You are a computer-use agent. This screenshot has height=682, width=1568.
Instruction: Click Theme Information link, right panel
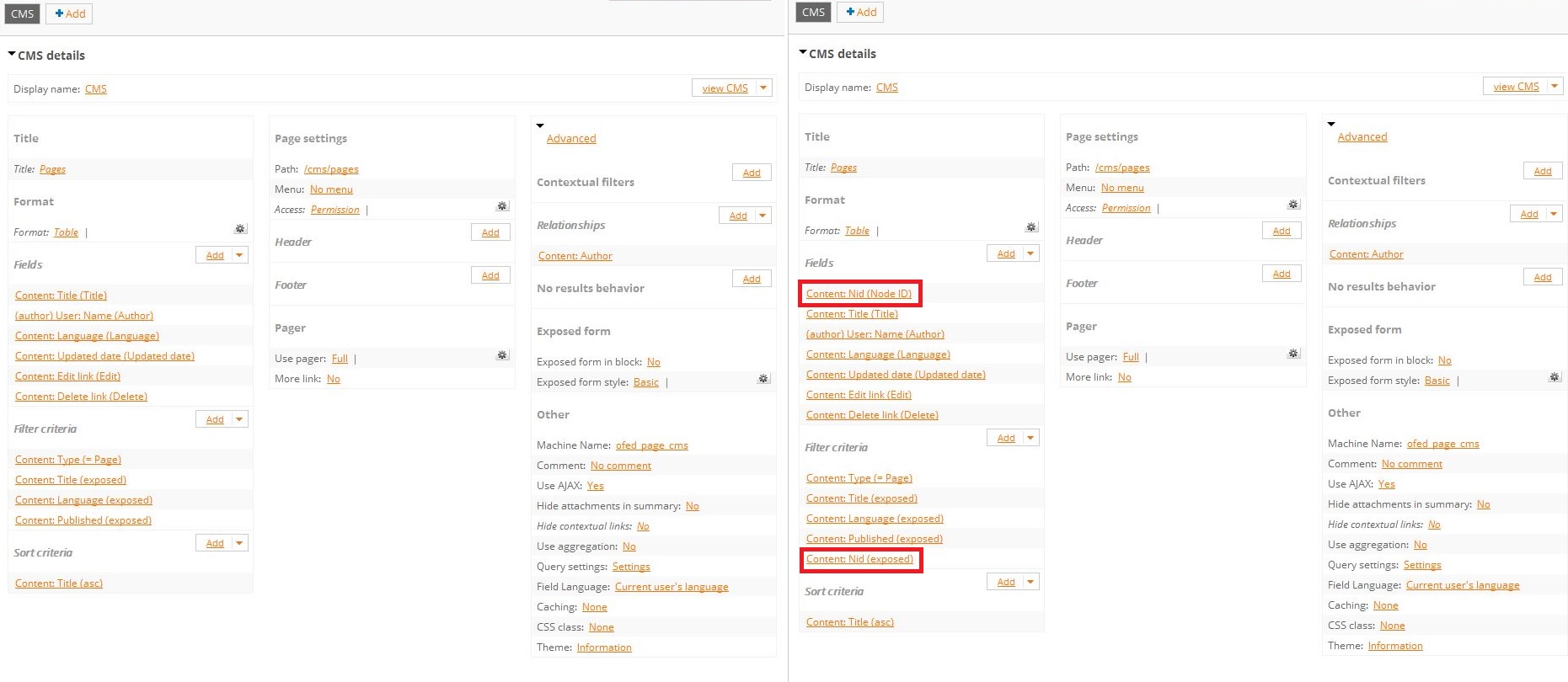1395,646
